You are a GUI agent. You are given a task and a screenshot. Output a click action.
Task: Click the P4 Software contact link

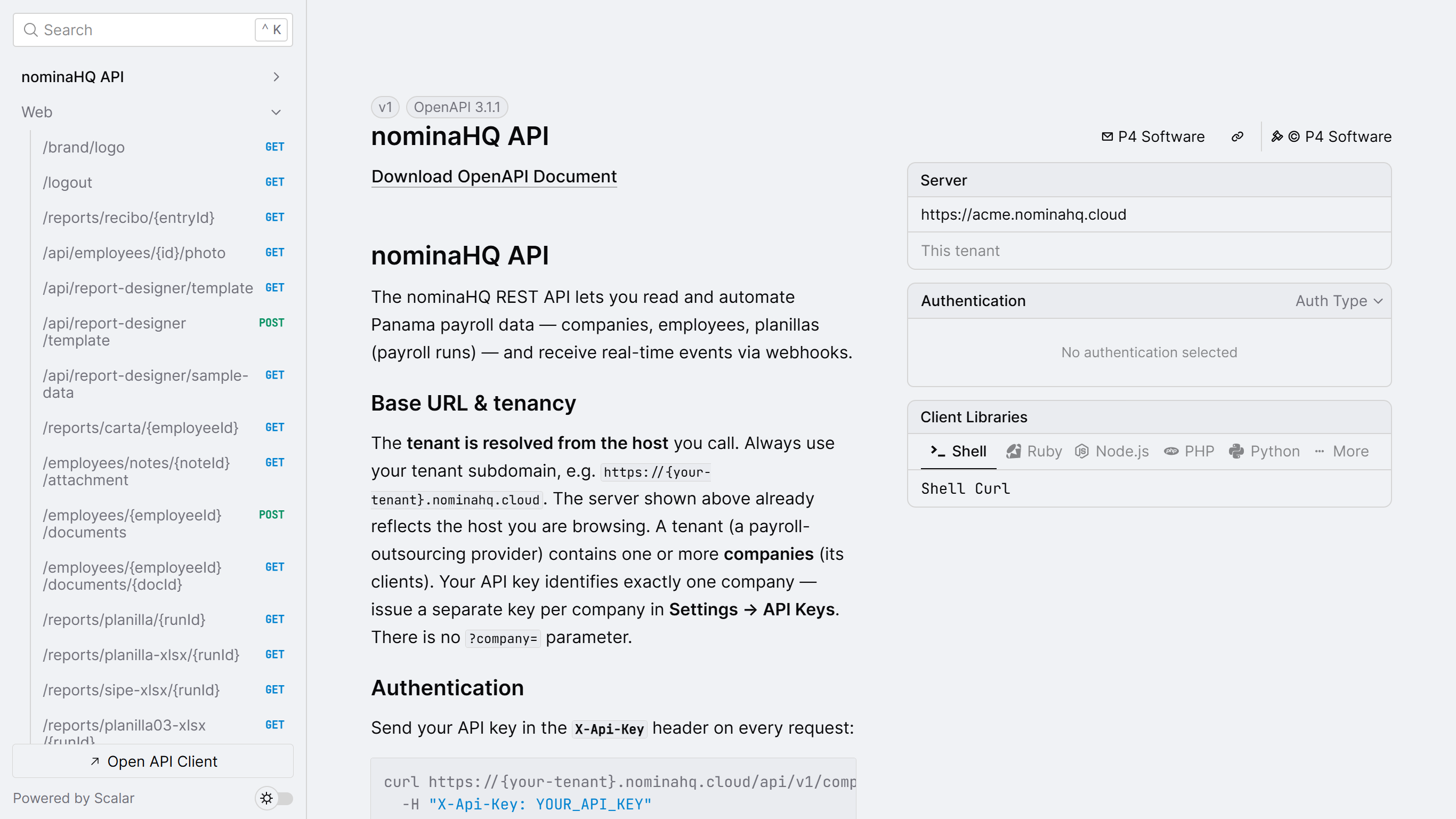(1152, 136)
